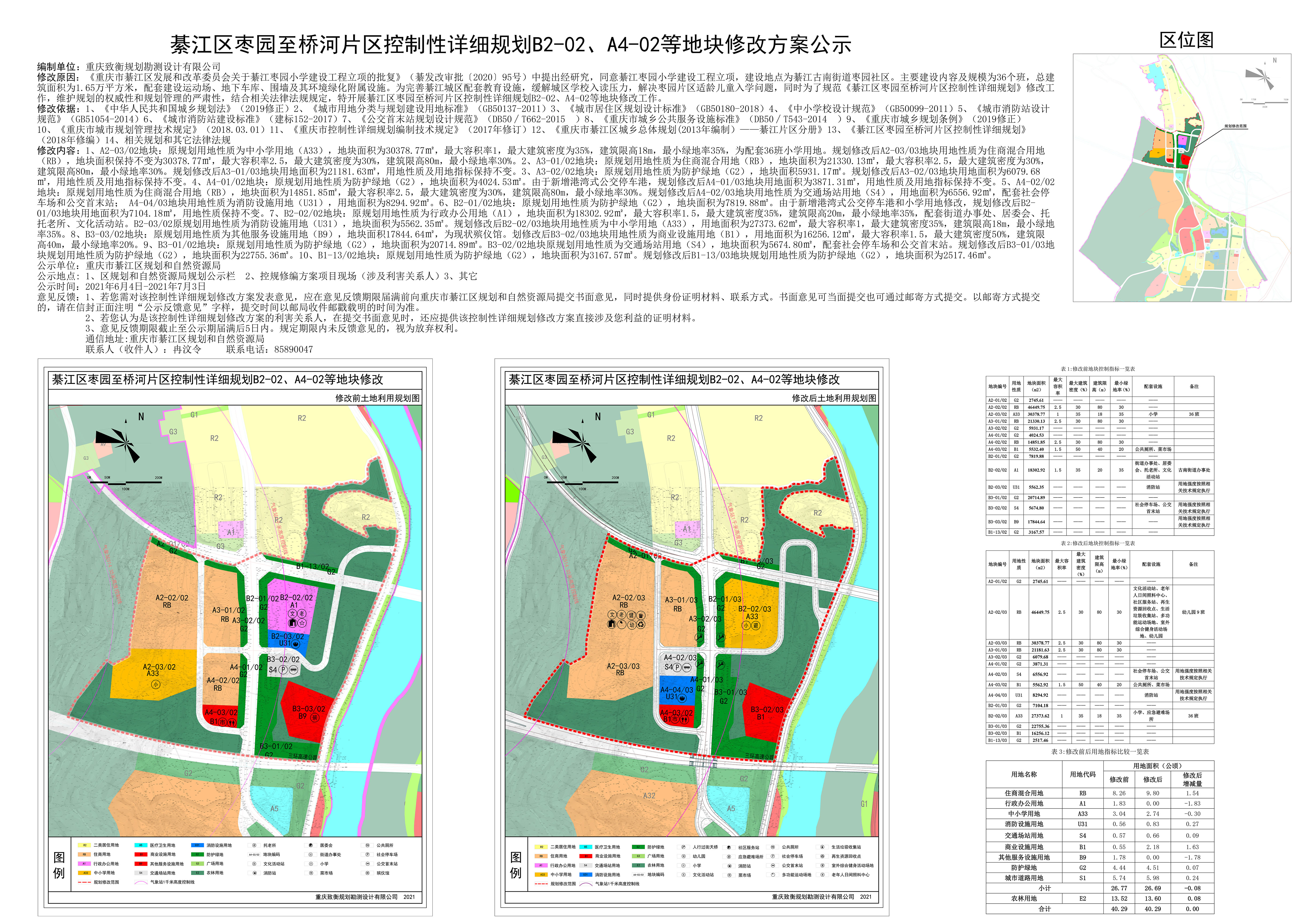Screen dimensions: 1307x924
Task: Click the 住商混合用地 row in table 3
Action: click(x=1024, y=793)
